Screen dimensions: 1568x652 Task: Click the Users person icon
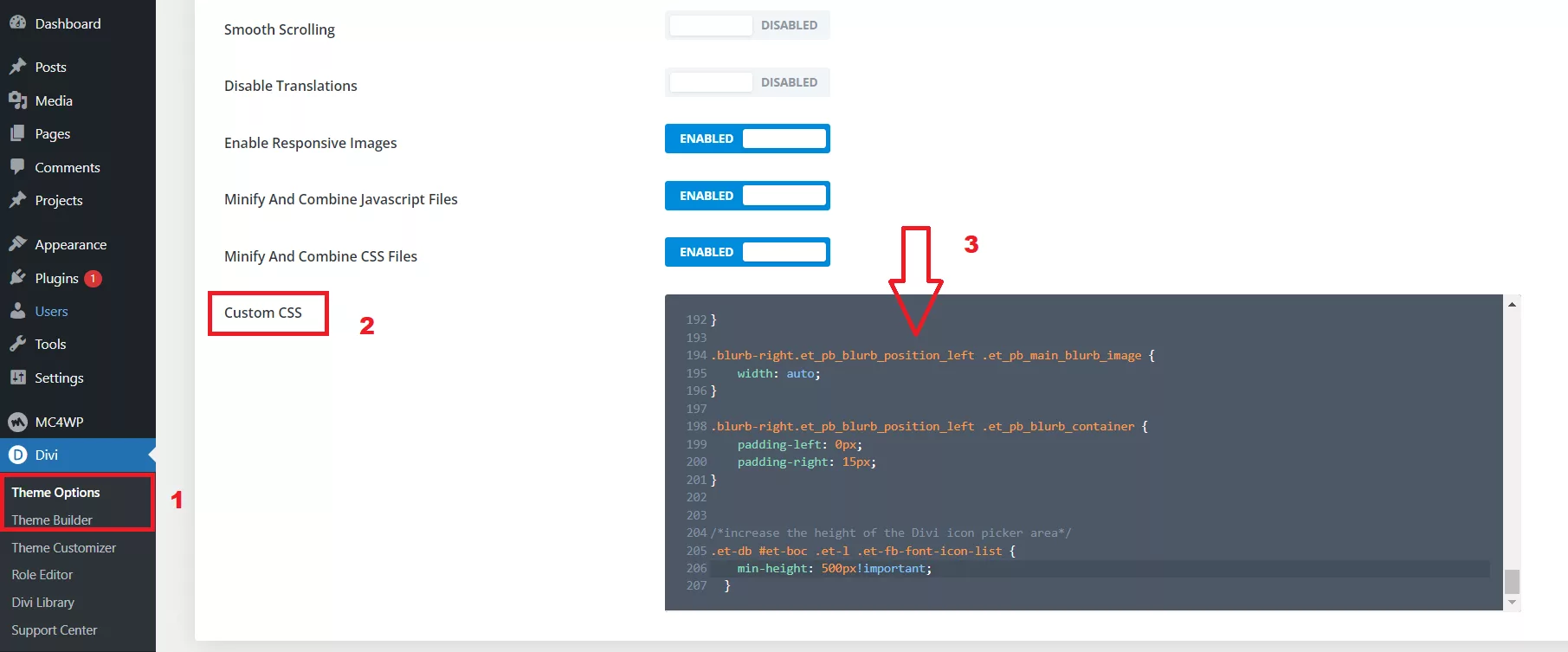click(x=17, y=311)
